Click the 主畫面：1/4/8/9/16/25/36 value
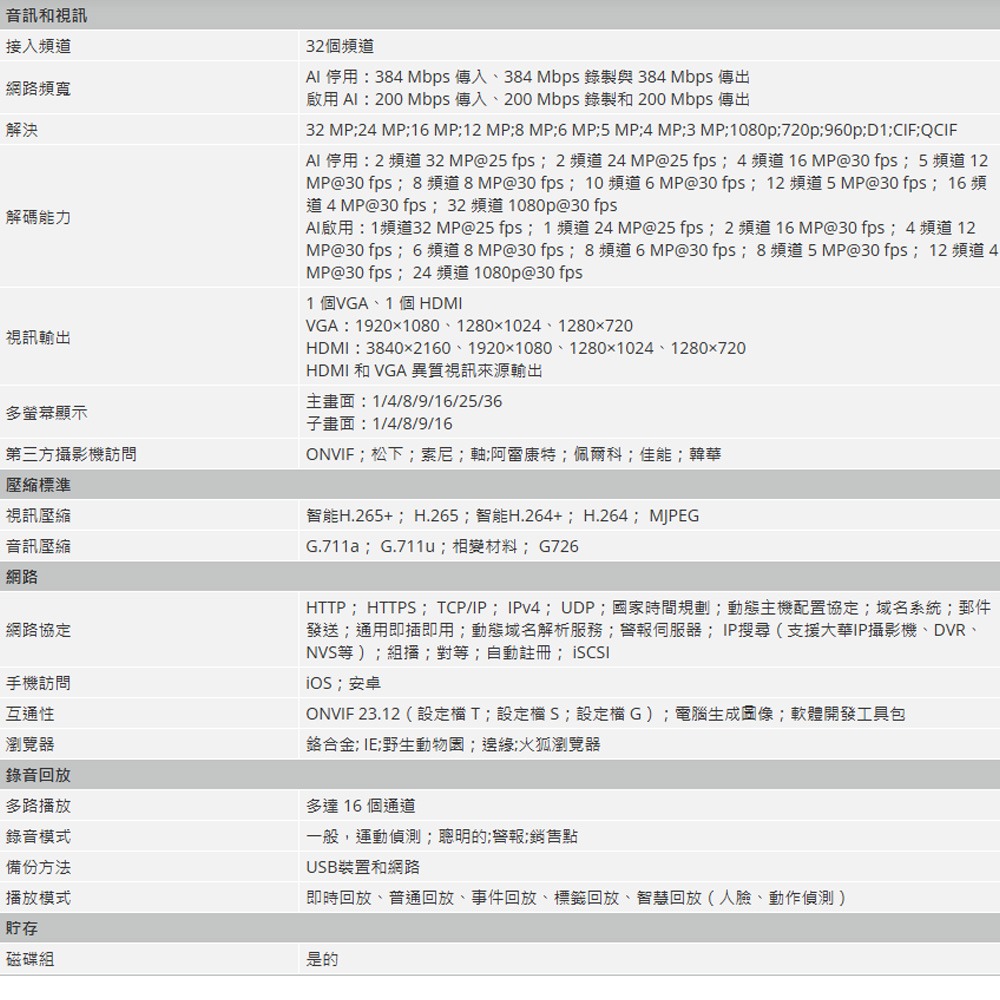 tap(404, 401)
